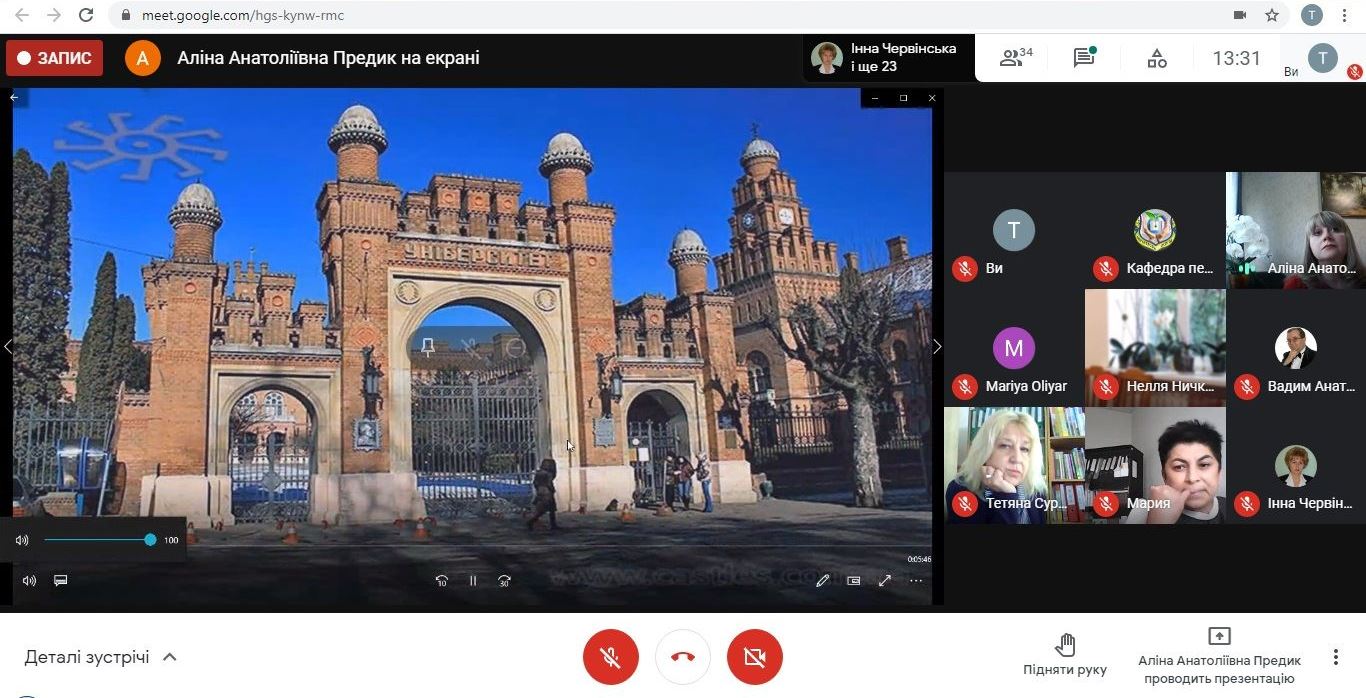Image resolution: width=1366 pixels, height=698 pixels.
Task: Leave the call with the hang-up button
Action: (683, 657)
